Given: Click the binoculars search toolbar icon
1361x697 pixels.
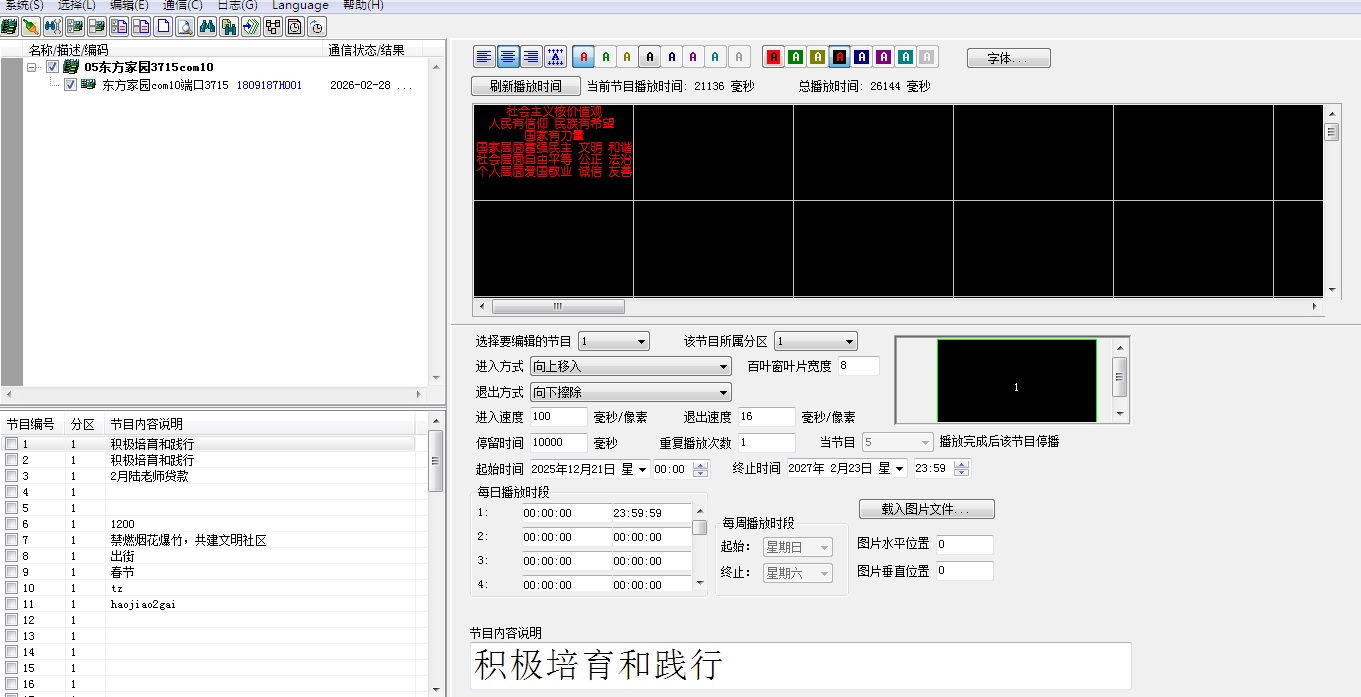Looking at the screenshot, I should pyautogui.click(x=207, y=27).
